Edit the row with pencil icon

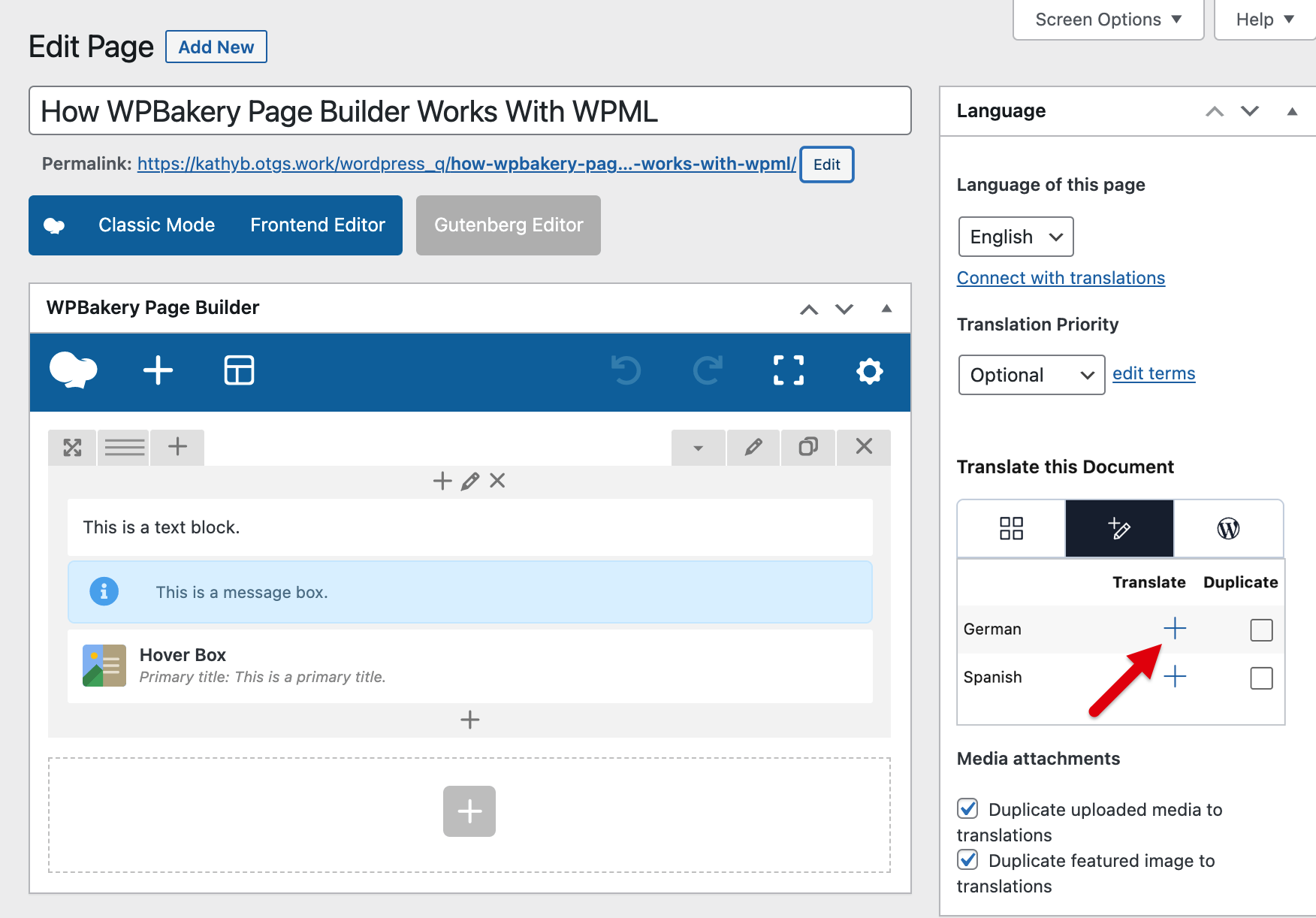[x=753, y=447]
